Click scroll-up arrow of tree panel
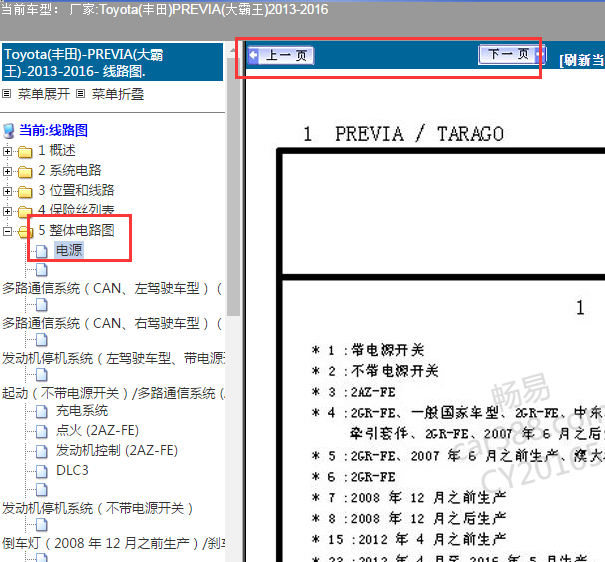This screenshot has height=562, width=605. [233, 49]
